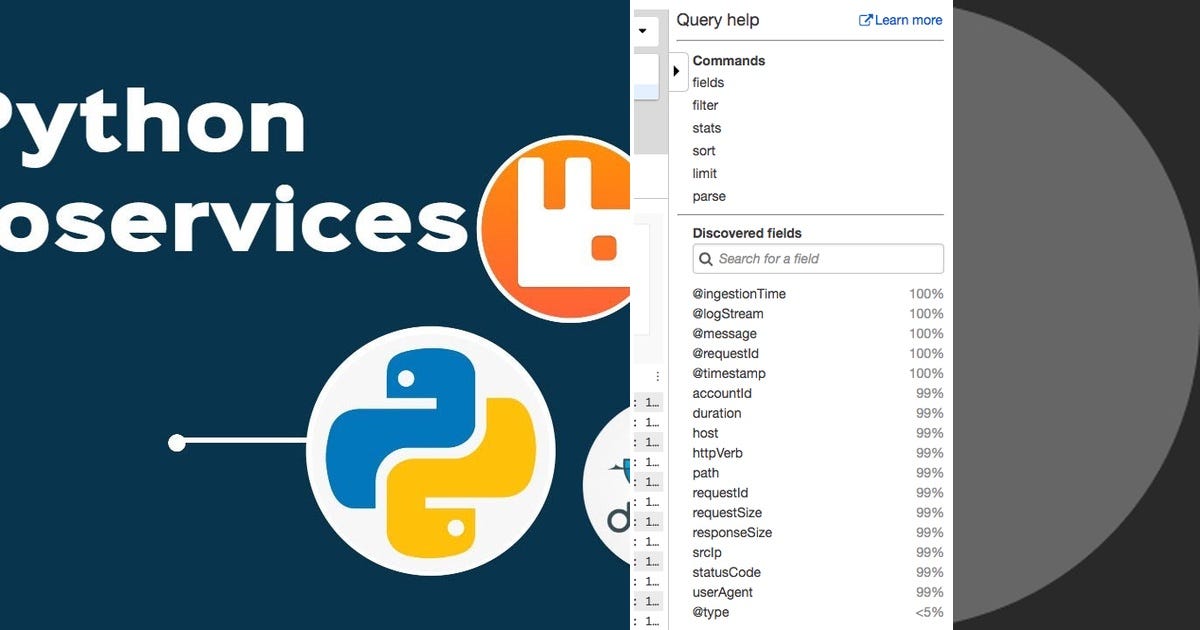The width and height of the screenshot is (1200, 630).
Task: Click the limit command
Action: coord(704,173)
